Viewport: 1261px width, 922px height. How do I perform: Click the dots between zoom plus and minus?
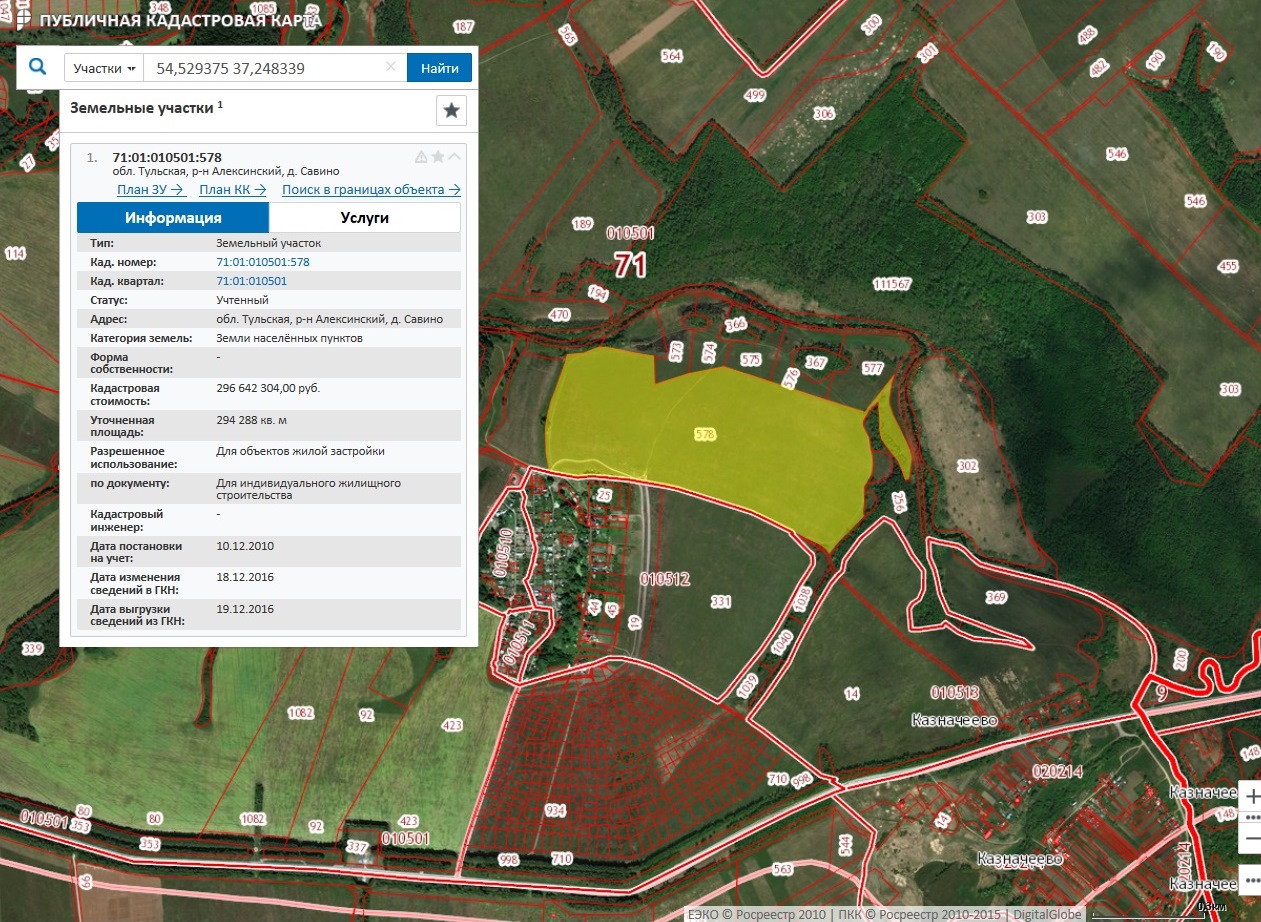point(1250,817)
